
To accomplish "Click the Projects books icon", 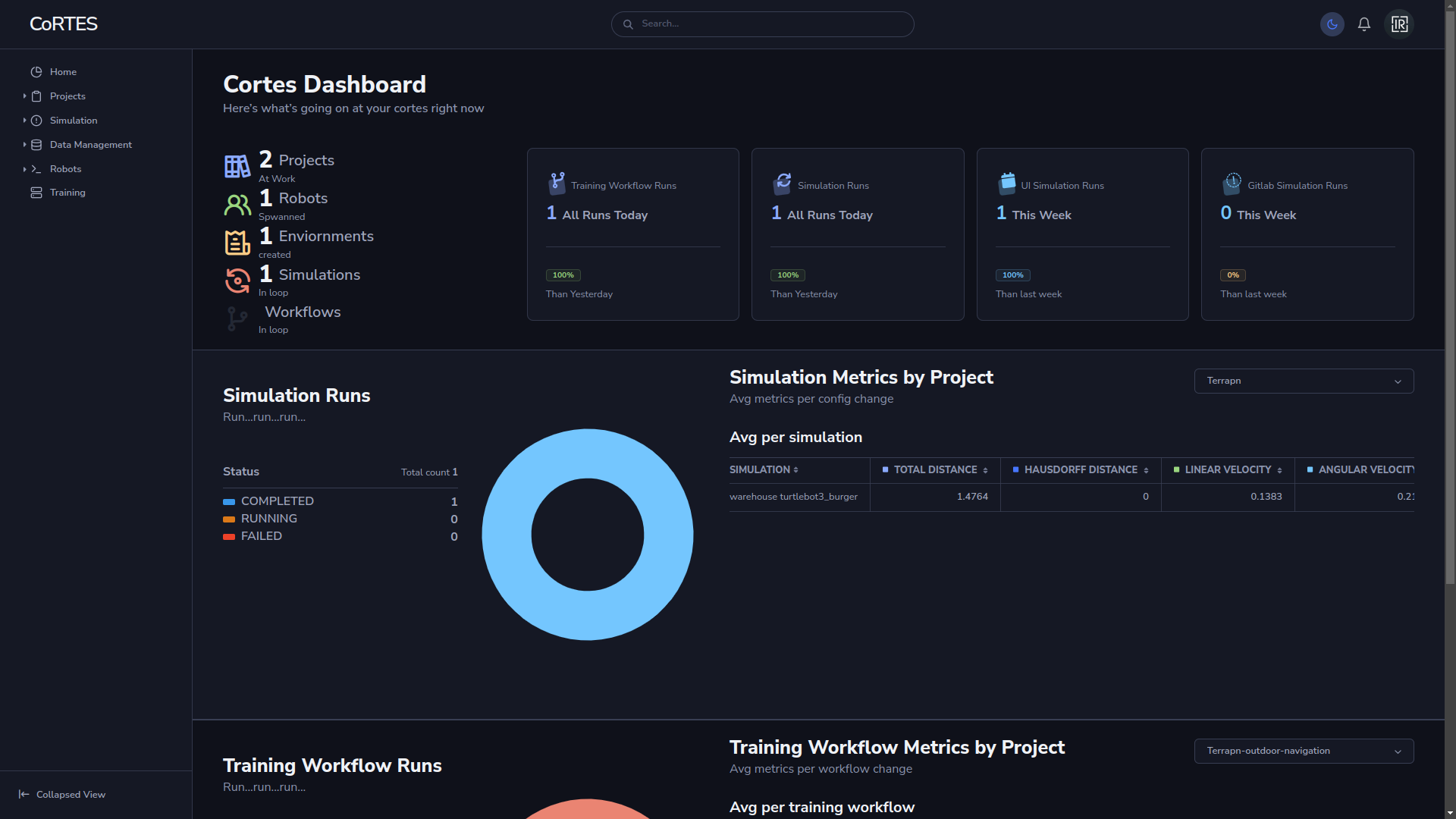I will (x=237, y=166).
